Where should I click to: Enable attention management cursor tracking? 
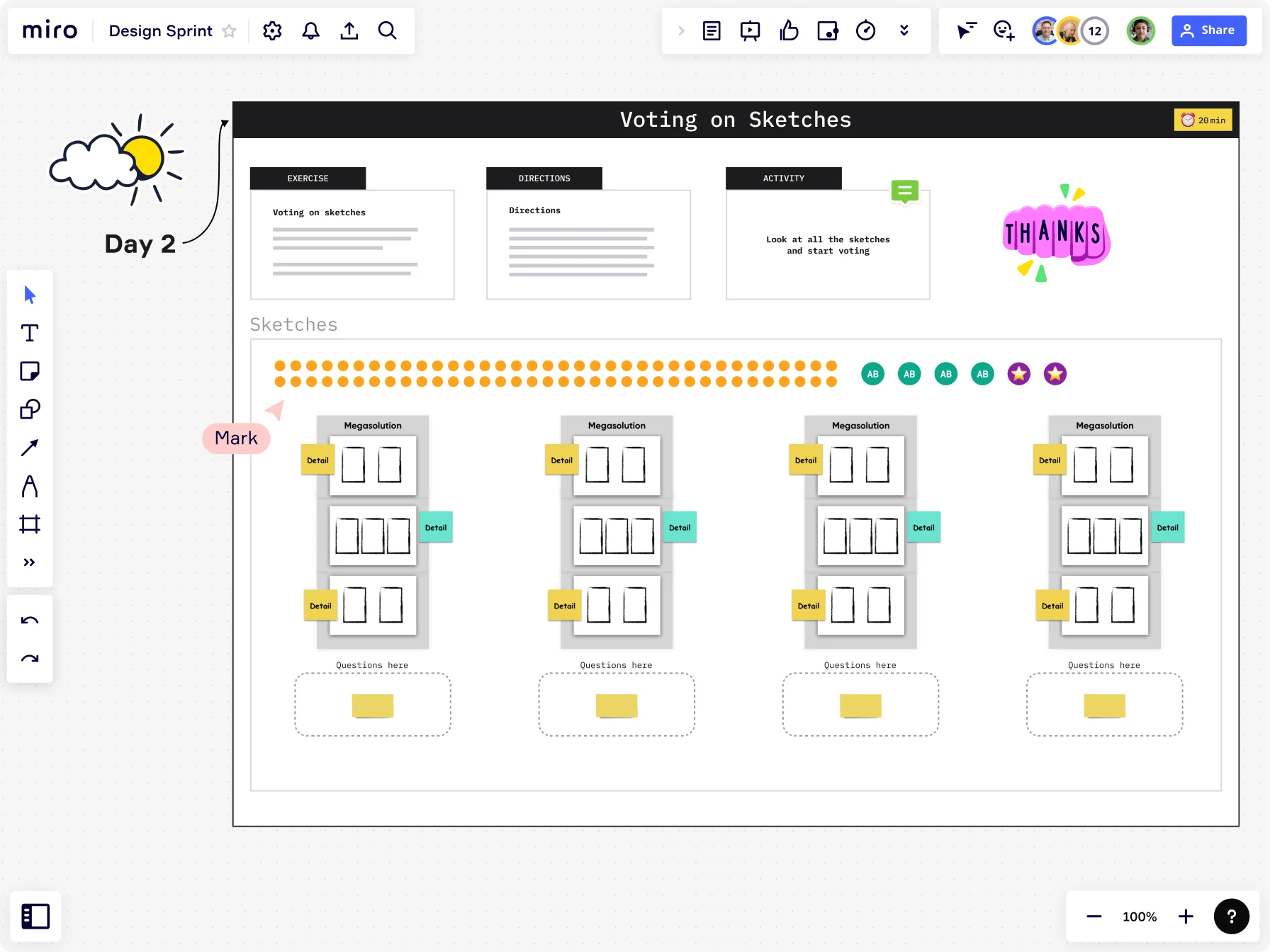pyautogui.click(x=966, y=30)
